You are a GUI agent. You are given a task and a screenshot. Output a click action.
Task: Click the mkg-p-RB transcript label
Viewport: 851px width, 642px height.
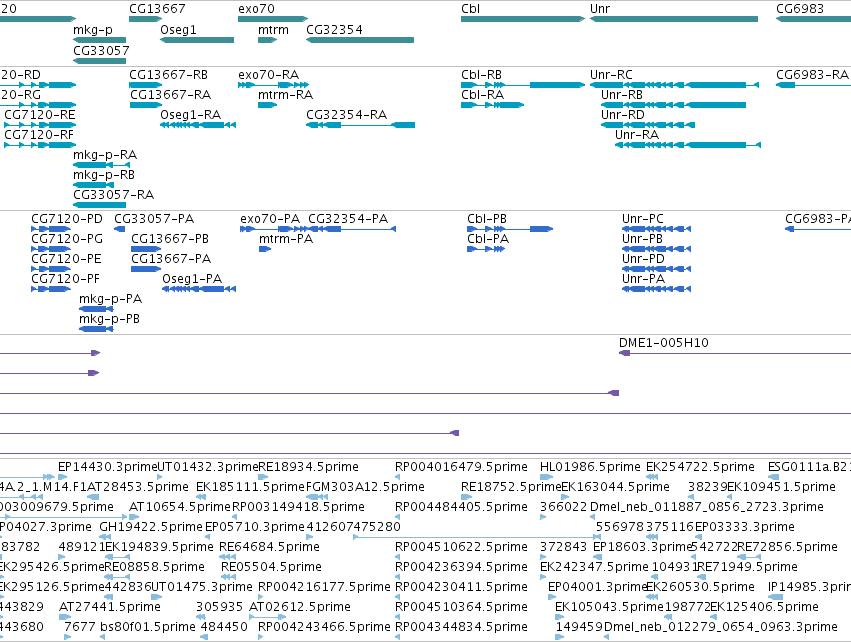(x=104, y=175)
